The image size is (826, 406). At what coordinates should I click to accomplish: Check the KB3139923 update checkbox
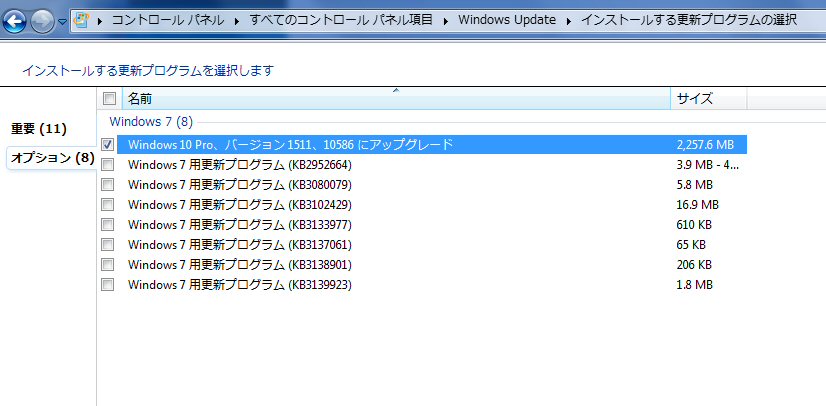[107, 285]
